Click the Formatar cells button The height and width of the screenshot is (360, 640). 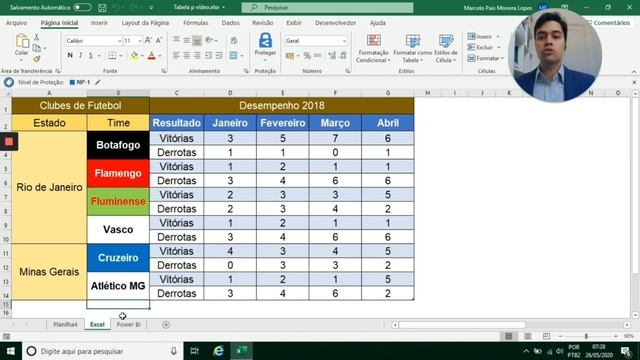pyautogui.click(x=485, y=58)
